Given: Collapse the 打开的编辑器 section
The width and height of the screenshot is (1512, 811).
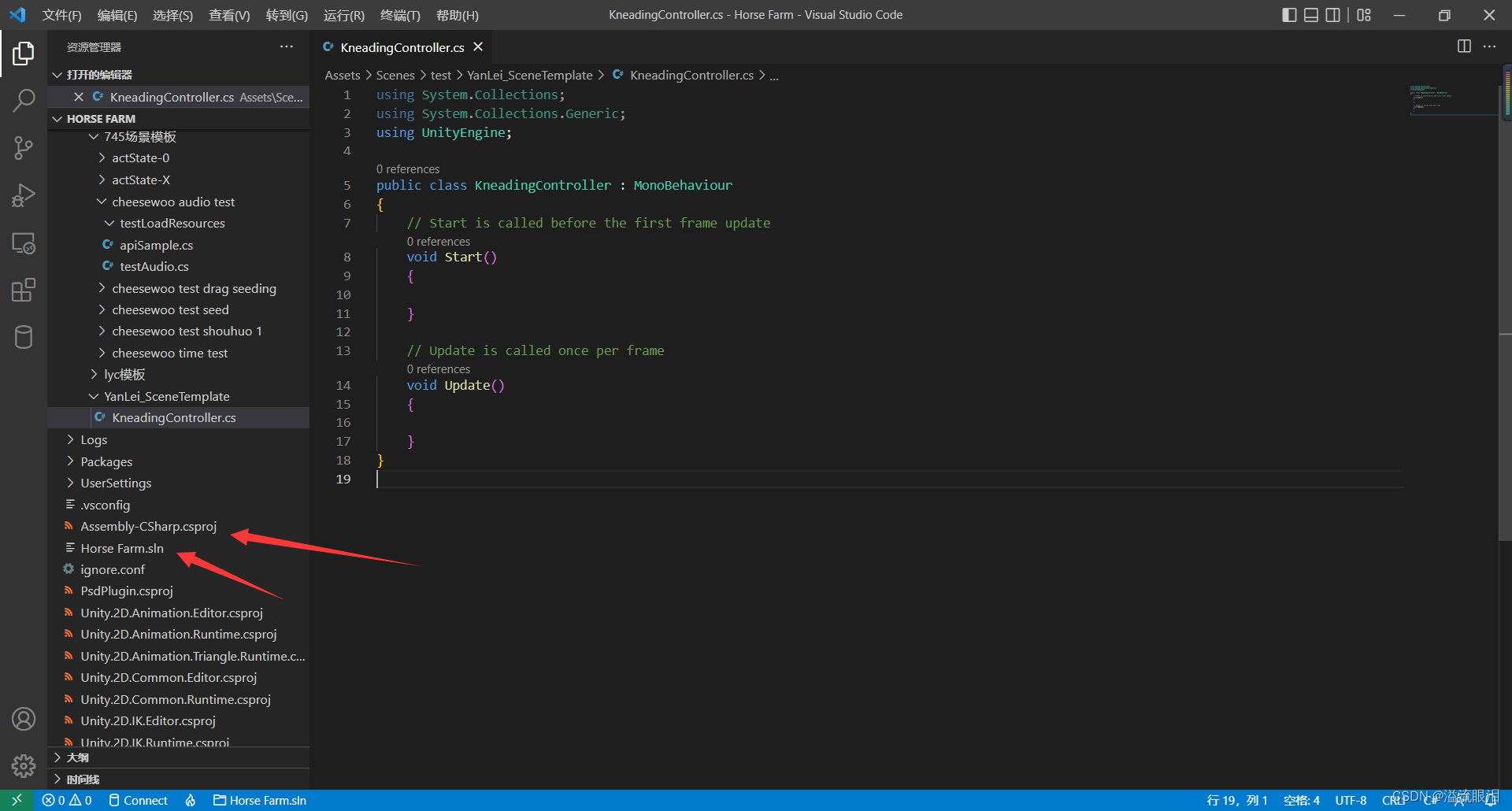Looking at the screenshot, I should tap(179, 75).
